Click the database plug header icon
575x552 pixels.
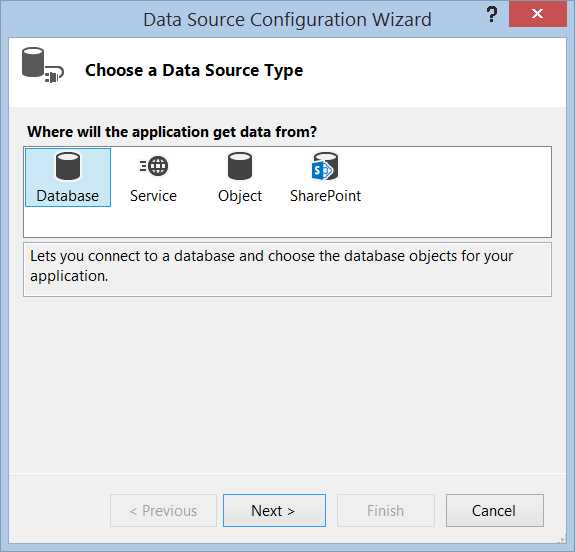[43, 65]
